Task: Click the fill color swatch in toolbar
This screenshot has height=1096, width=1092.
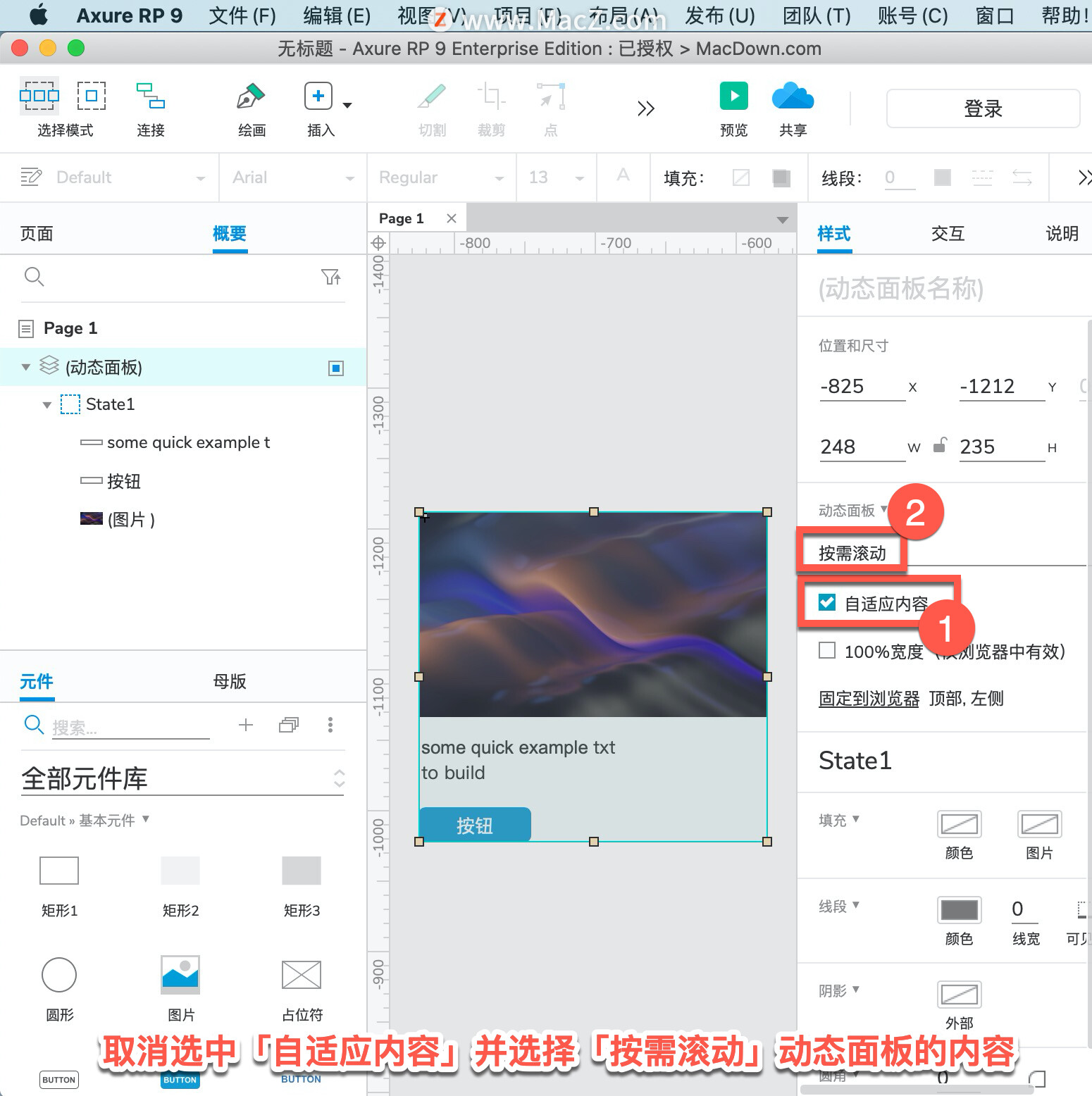Action: click(741, 178)
